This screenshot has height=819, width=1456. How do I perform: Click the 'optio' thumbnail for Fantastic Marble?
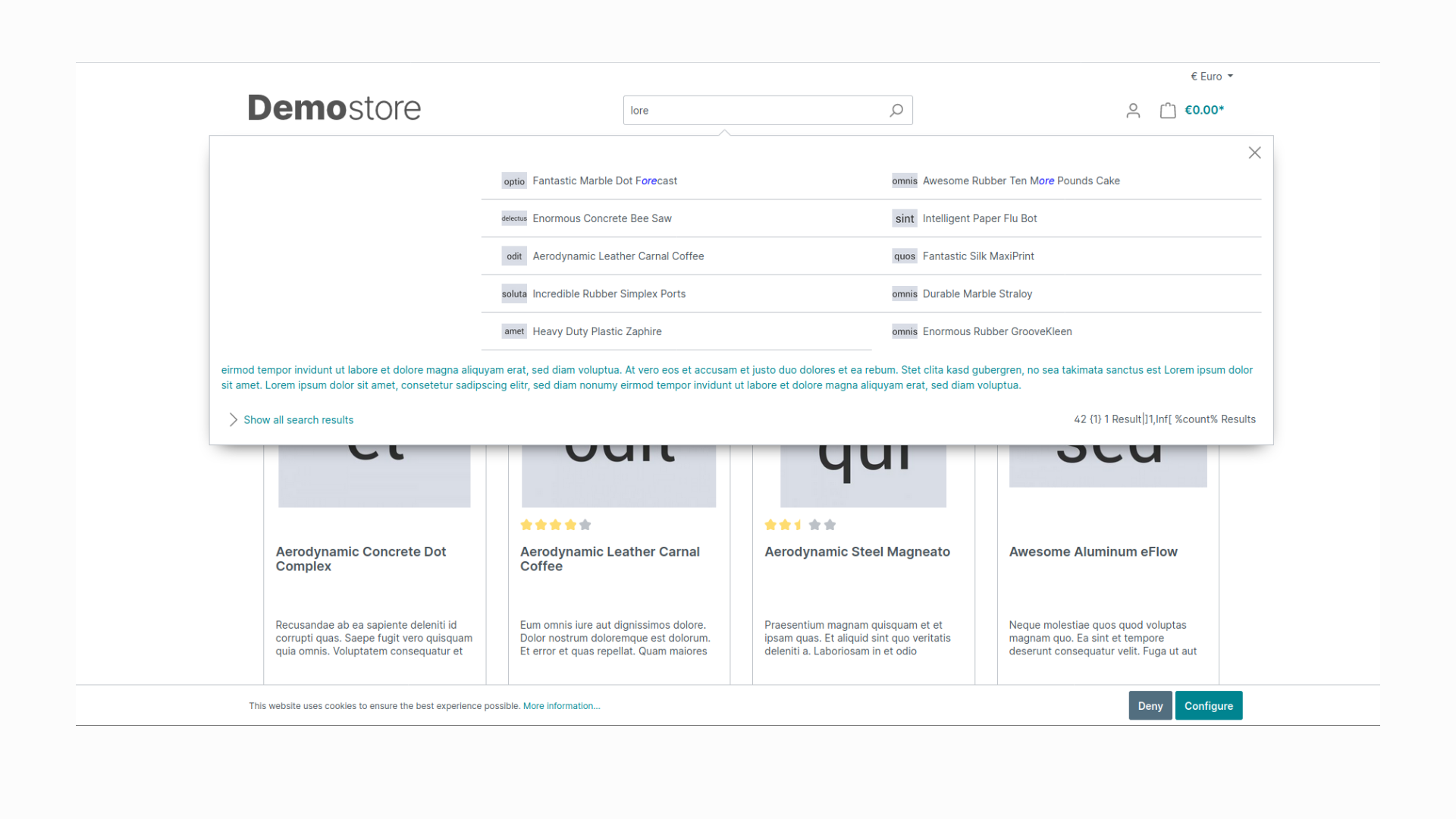click(x=514, y=181)
